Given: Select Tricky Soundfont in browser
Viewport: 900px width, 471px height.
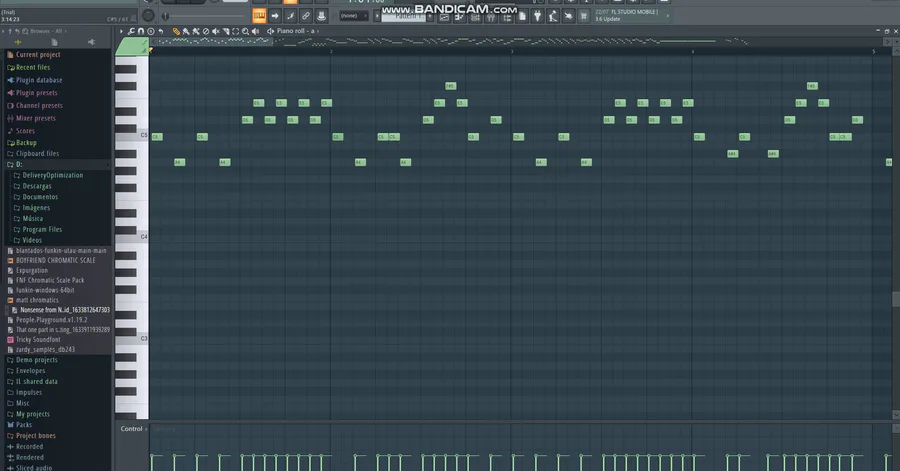Looking at the screenshot, I should coord(38,340).
